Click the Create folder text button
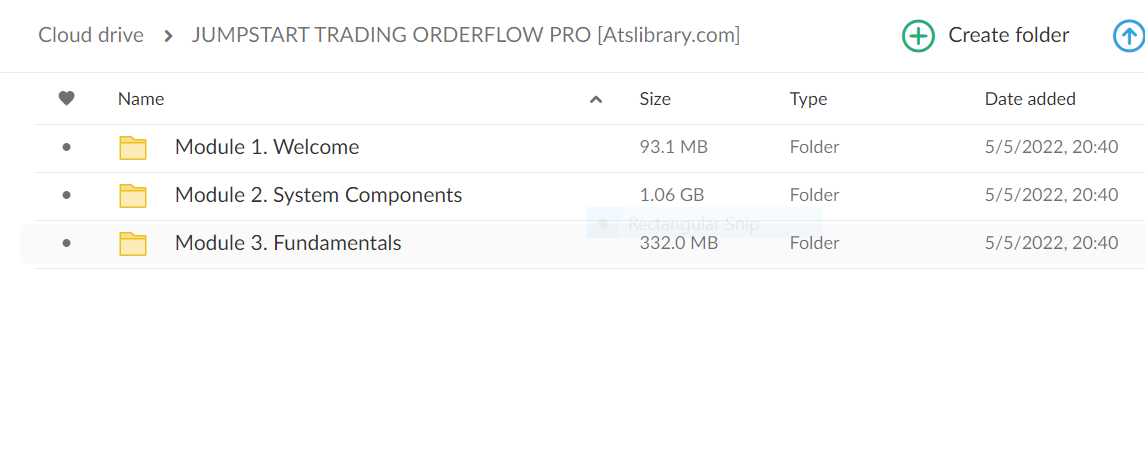1145x458 pixels. tap(1008, 35)
